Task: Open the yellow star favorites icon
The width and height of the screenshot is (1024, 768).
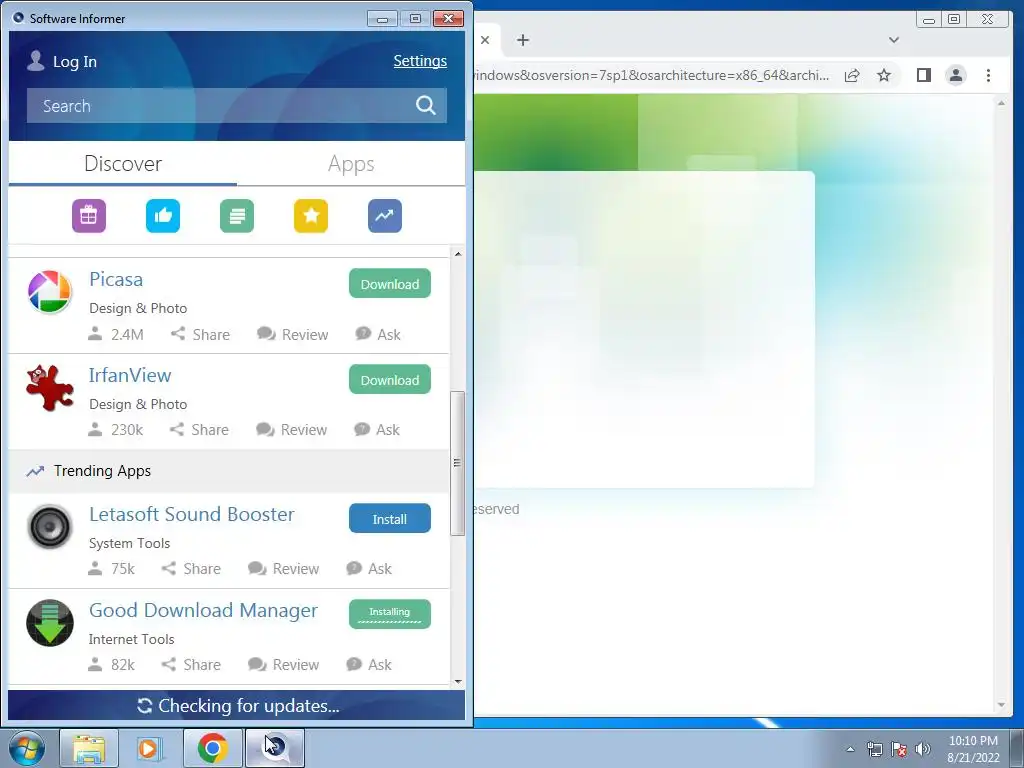Action: 311,216
